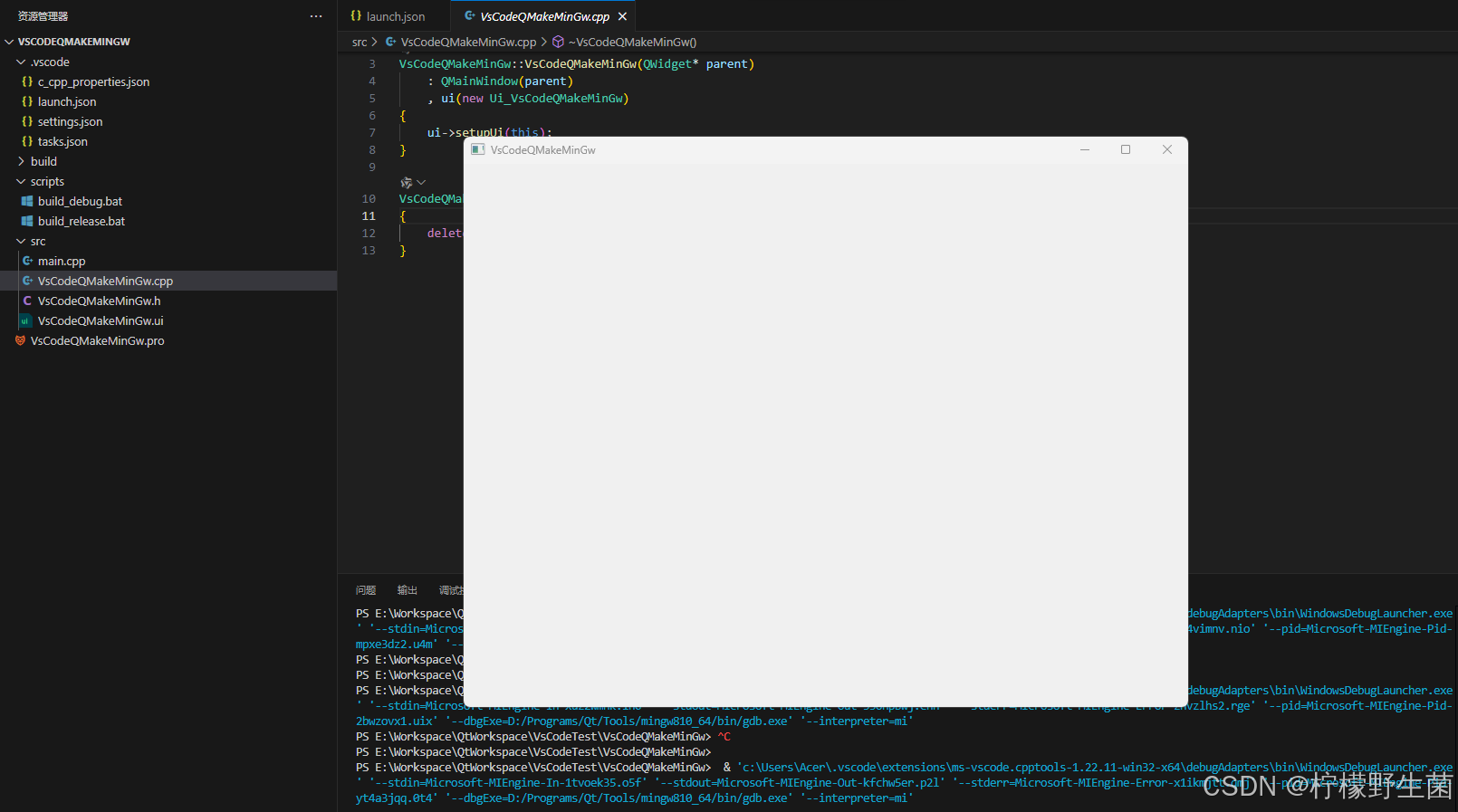Open main.cpp source file
Viewport: 1458px width, 812px height.
pyautogui.click(x=62, y=261)
